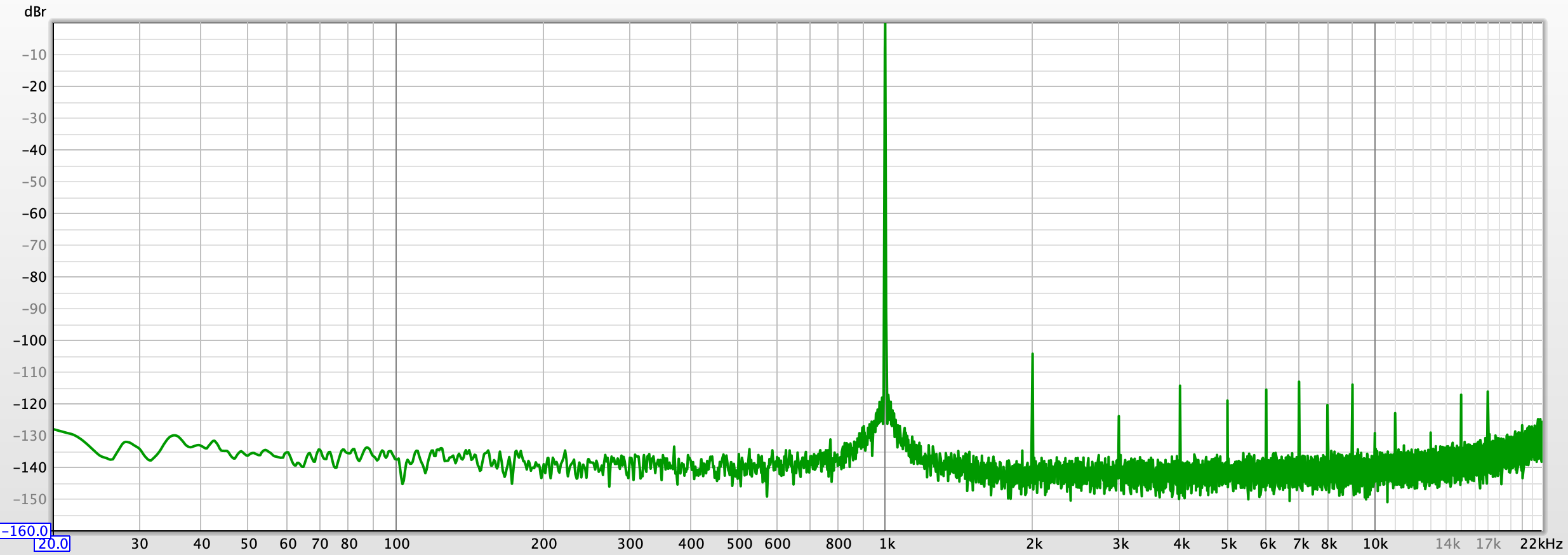
Task: Click the 8k frequency axis label
Action: (1329, 544)
